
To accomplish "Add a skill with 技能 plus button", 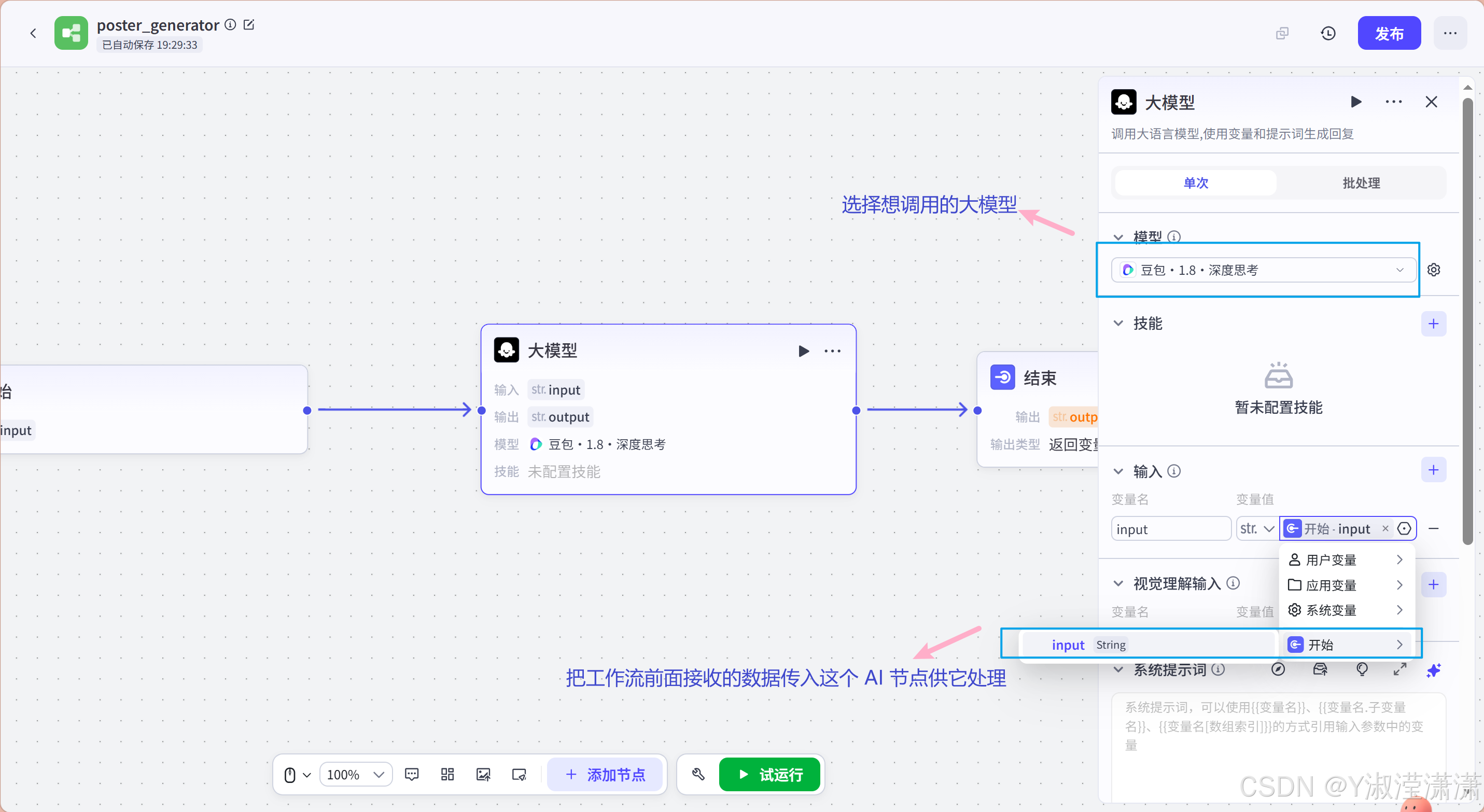I will pyautogui.click(x=1433, y=324).
